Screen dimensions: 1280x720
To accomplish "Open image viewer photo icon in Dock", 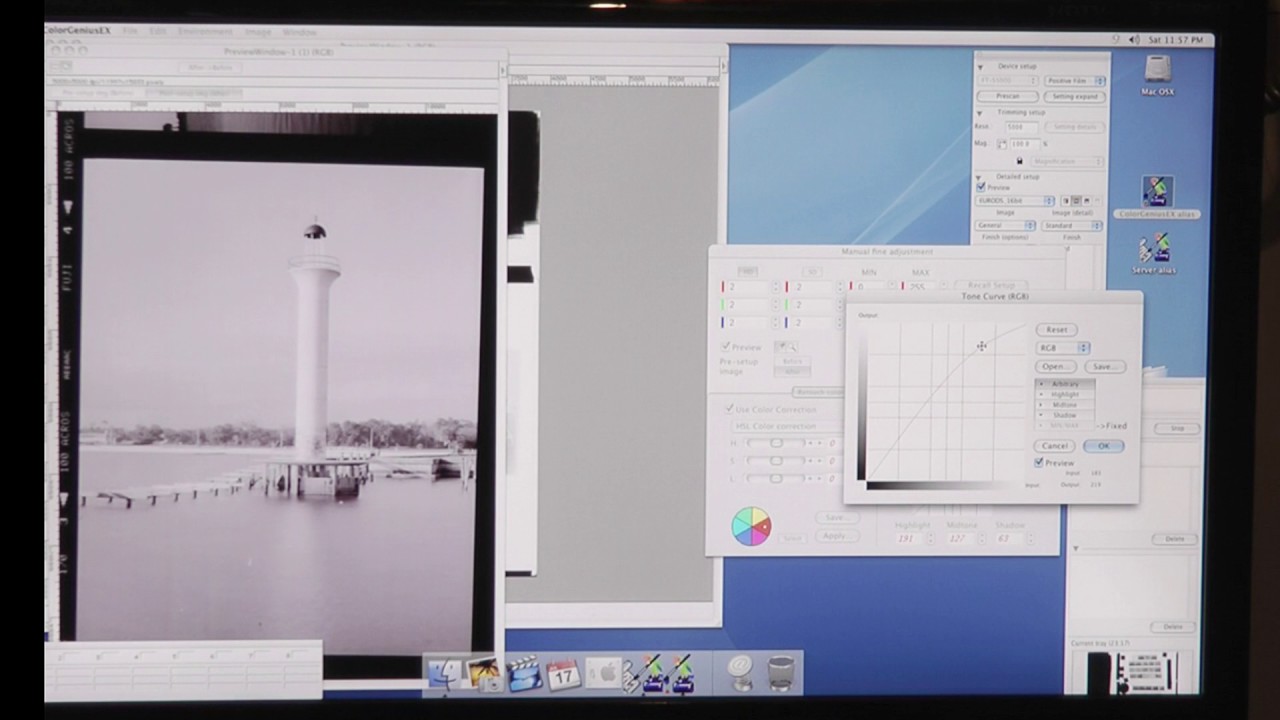I will click(x=484, y=674).
